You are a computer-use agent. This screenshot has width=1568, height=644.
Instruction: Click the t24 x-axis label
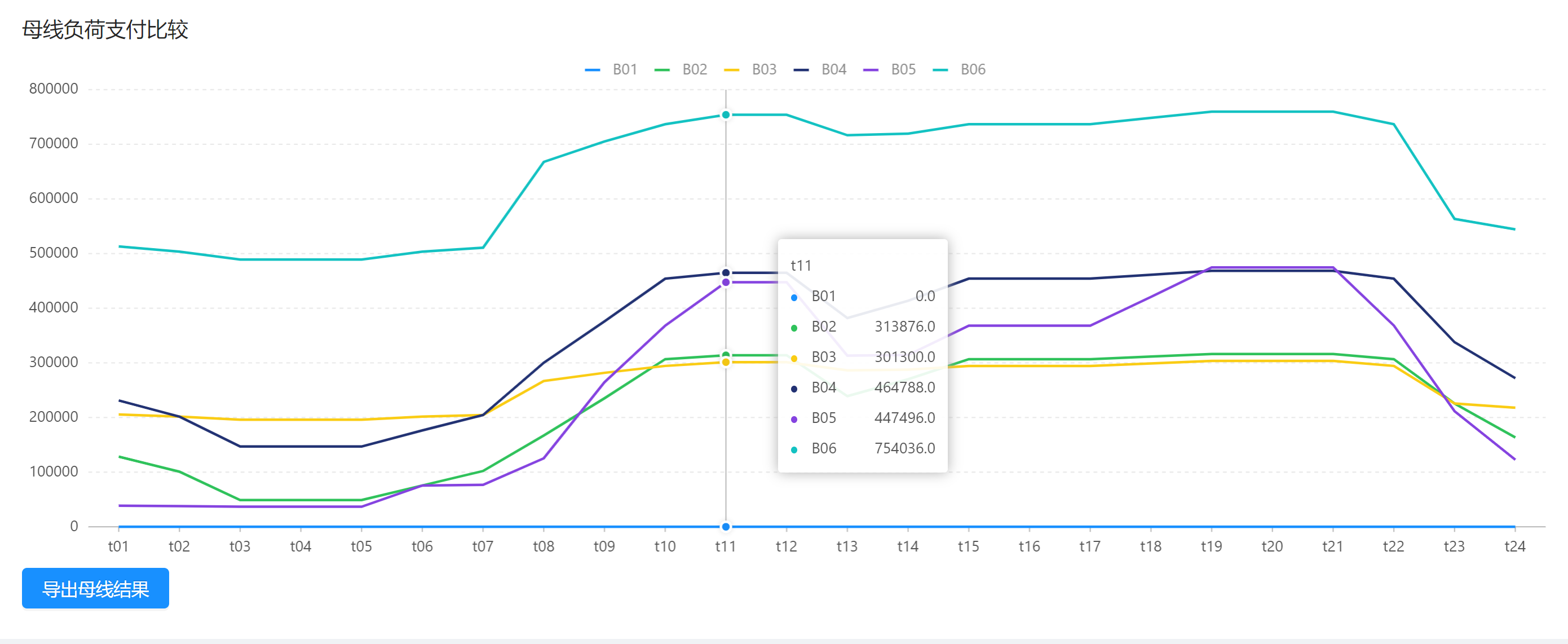1514,546
